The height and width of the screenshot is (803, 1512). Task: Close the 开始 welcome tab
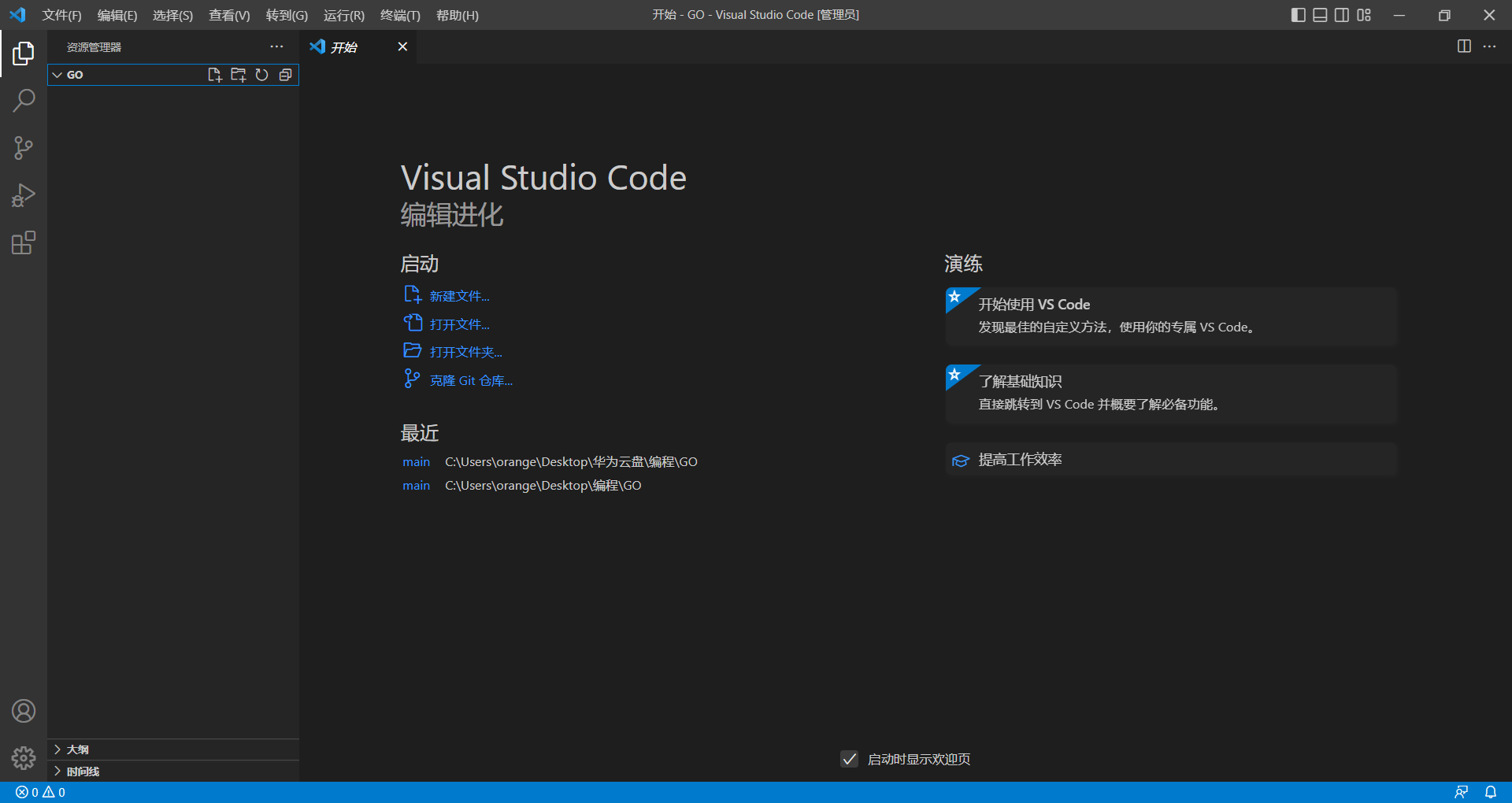click(402, 46)
